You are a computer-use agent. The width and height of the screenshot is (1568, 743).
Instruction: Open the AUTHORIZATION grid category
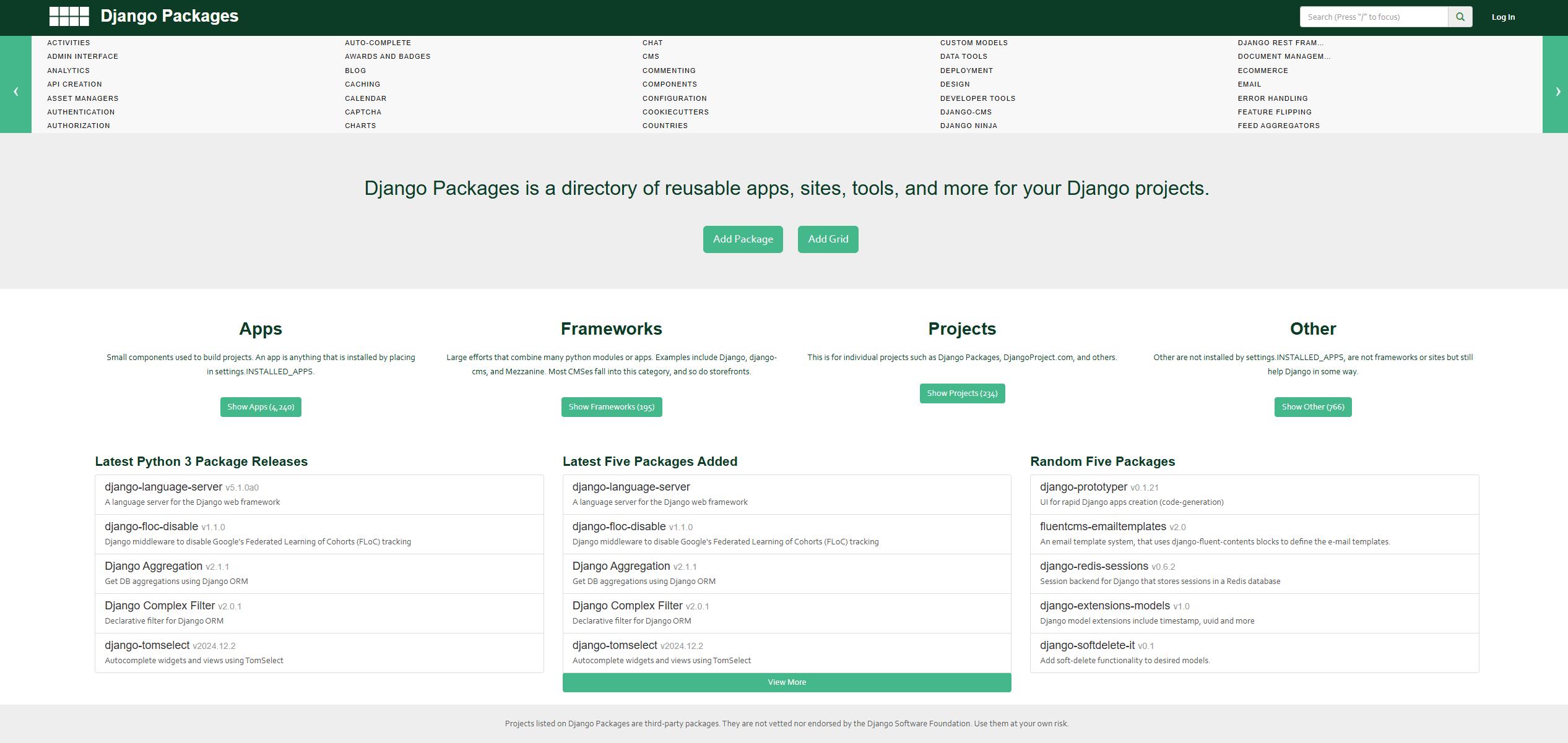point(79,126)
